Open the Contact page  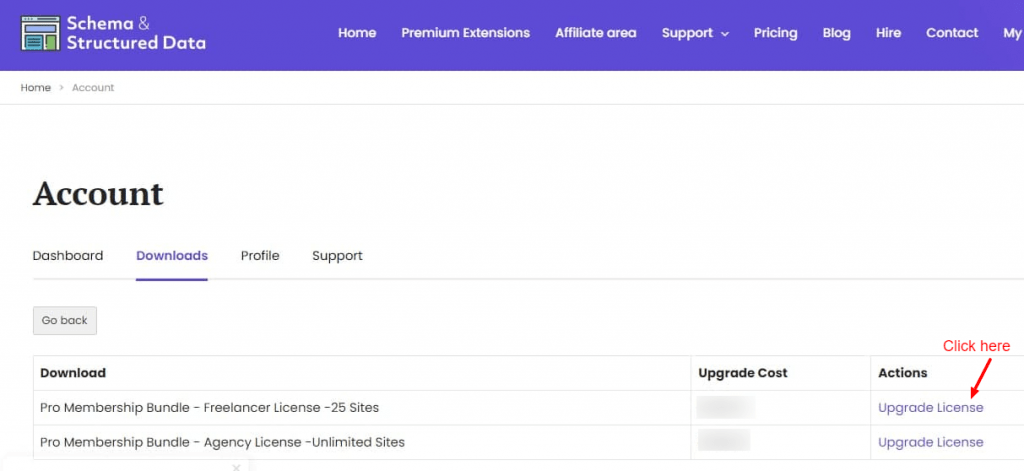pos(952,33)
